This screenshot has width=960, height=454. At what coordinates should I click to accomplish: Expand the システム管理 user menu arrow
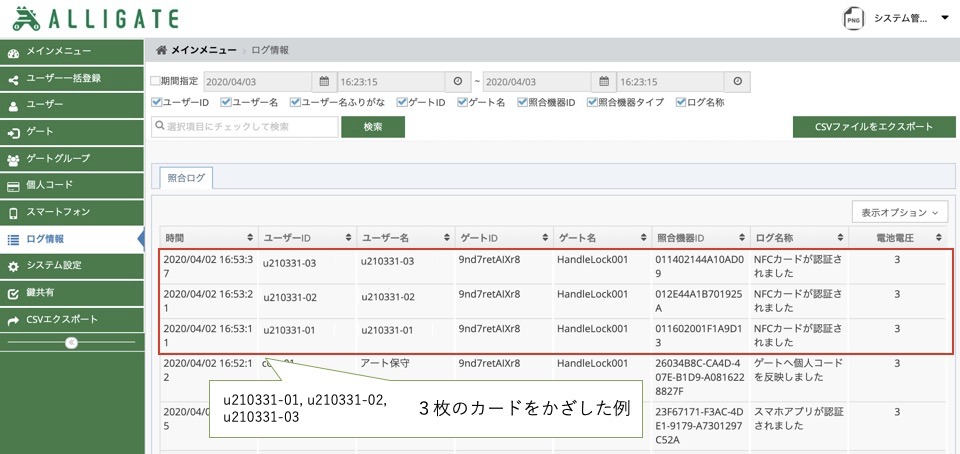944,18
